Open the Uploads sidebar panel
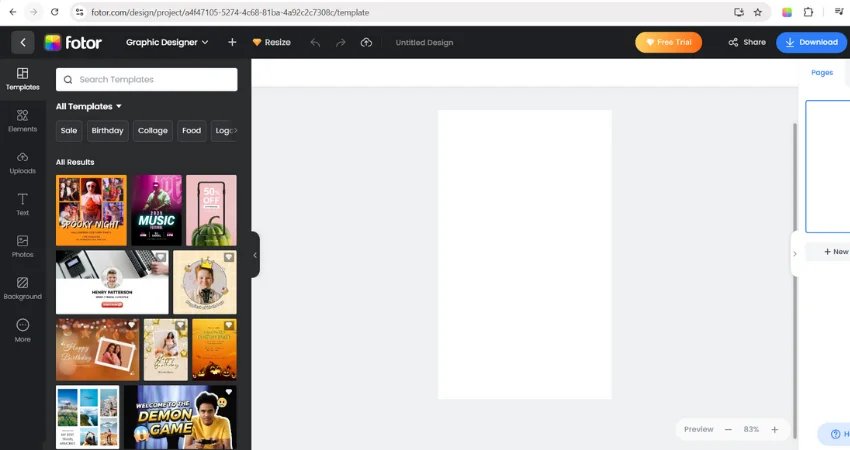 pos(22,163)
